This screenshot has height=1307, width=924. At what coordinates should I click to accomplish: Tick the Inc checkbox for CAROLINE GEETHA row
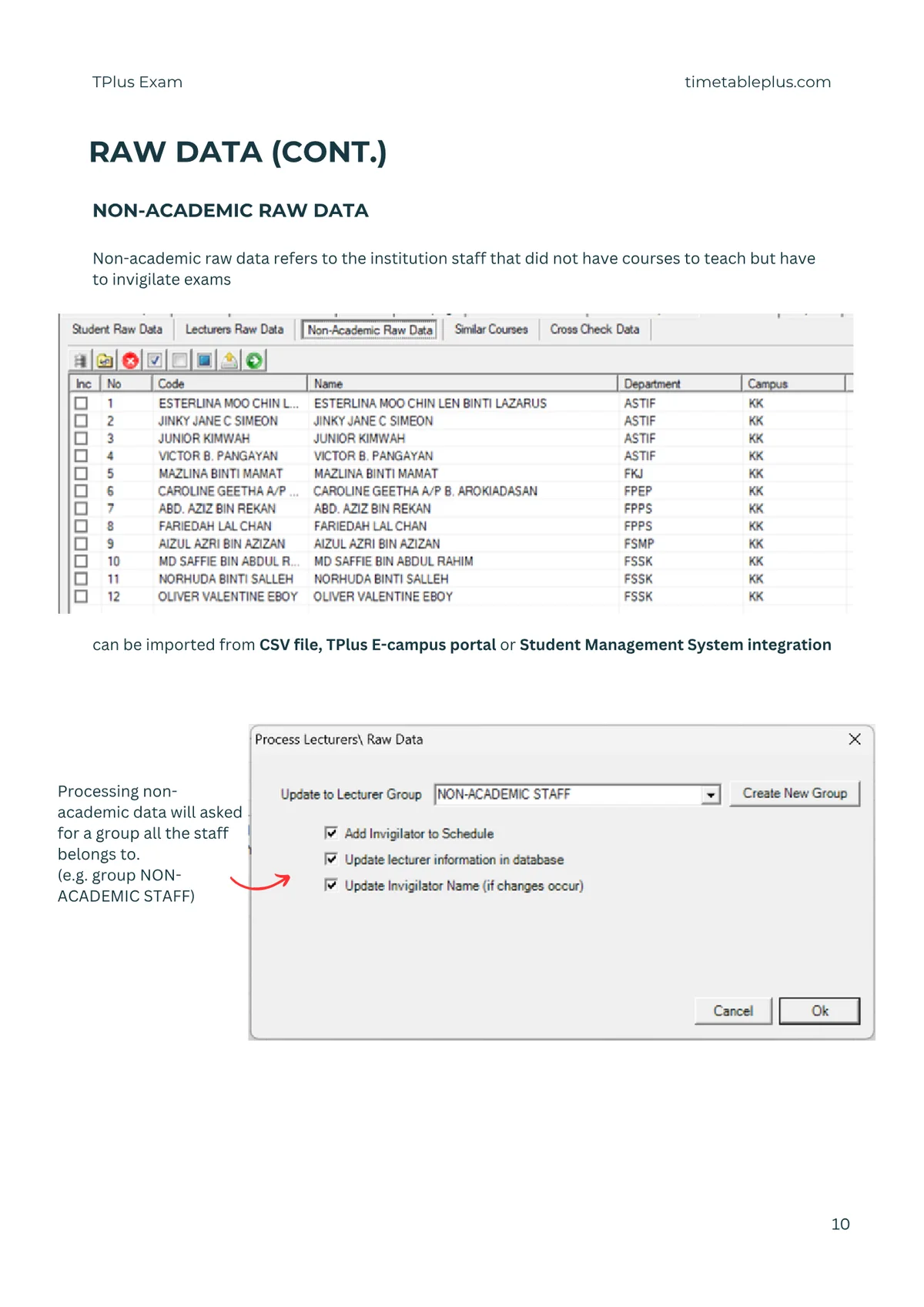pyautogui.click(x=81, y=491)
